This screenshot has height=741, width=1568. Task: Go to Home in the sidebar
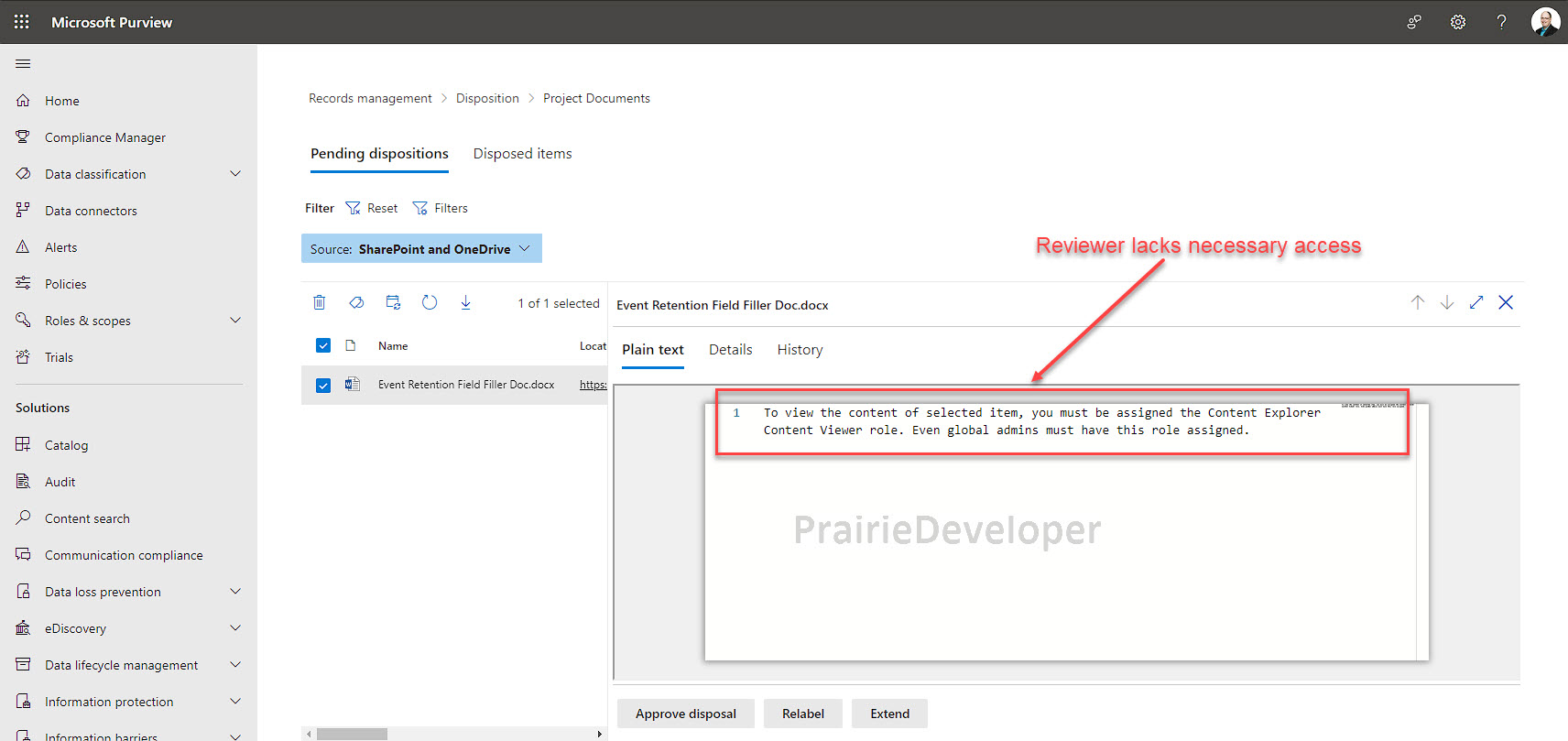(62, 101)
